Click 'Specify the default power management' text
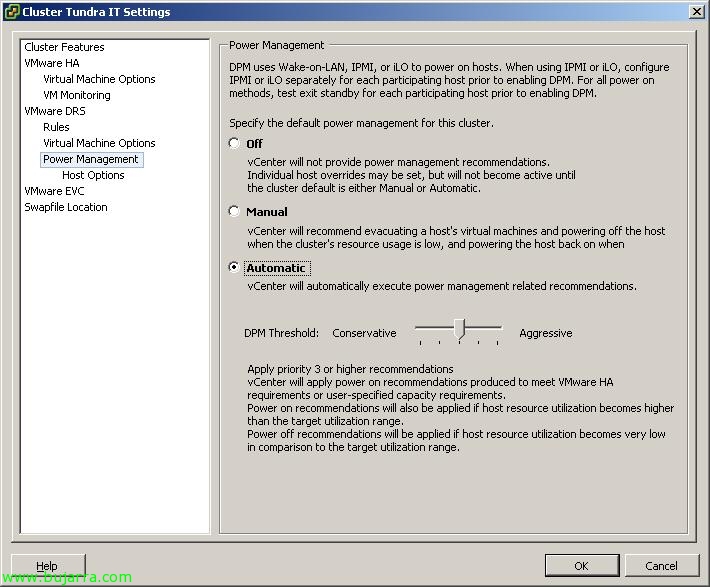 coord(361,123)
